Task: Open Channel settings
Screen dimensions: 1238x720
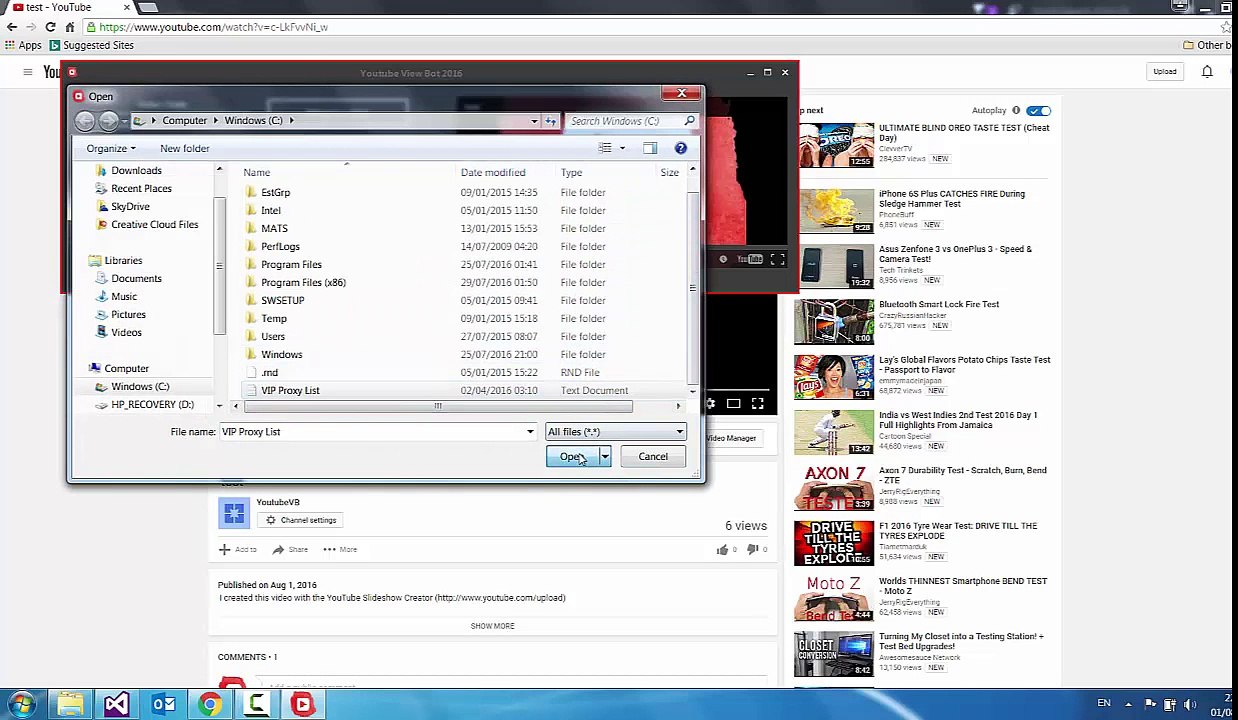Action: pos(300,520)
